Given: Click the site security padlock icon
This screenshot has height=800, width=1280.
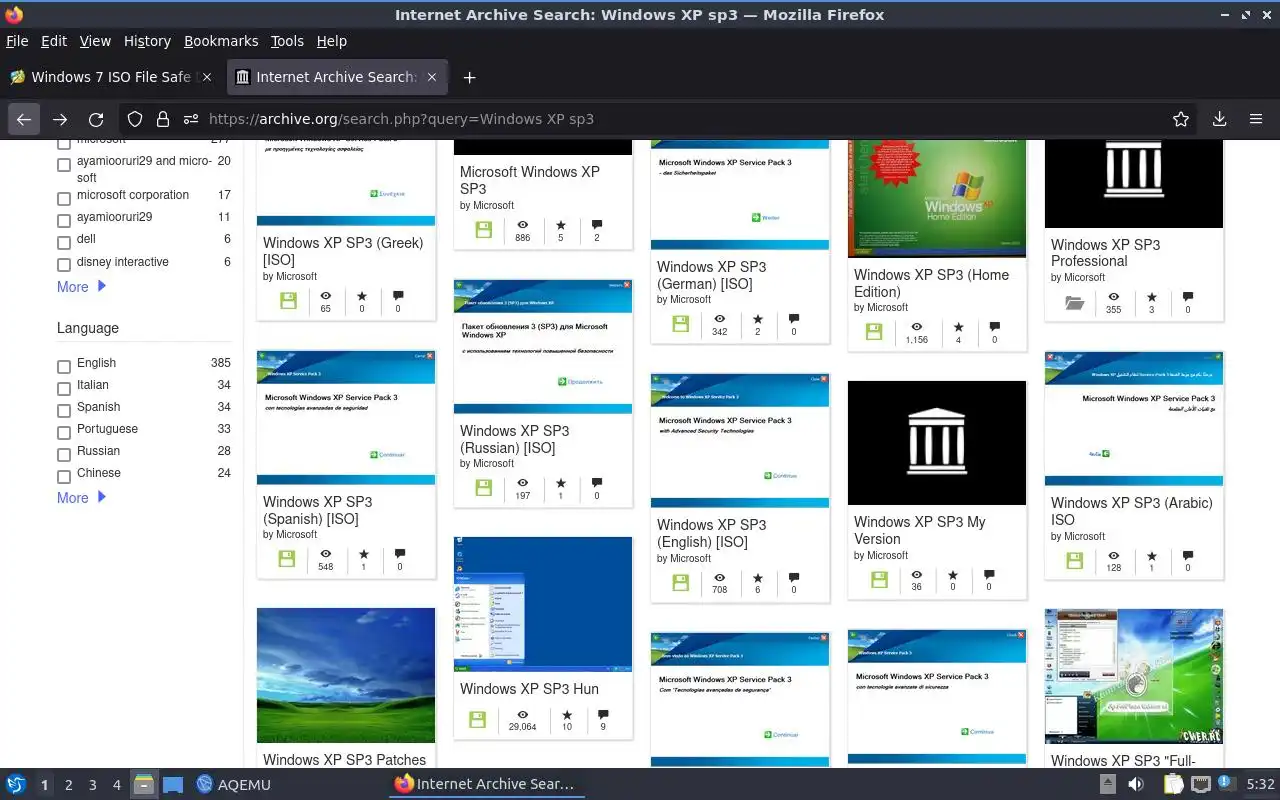Looking at the screenshot, I should [x=163, y=119].
